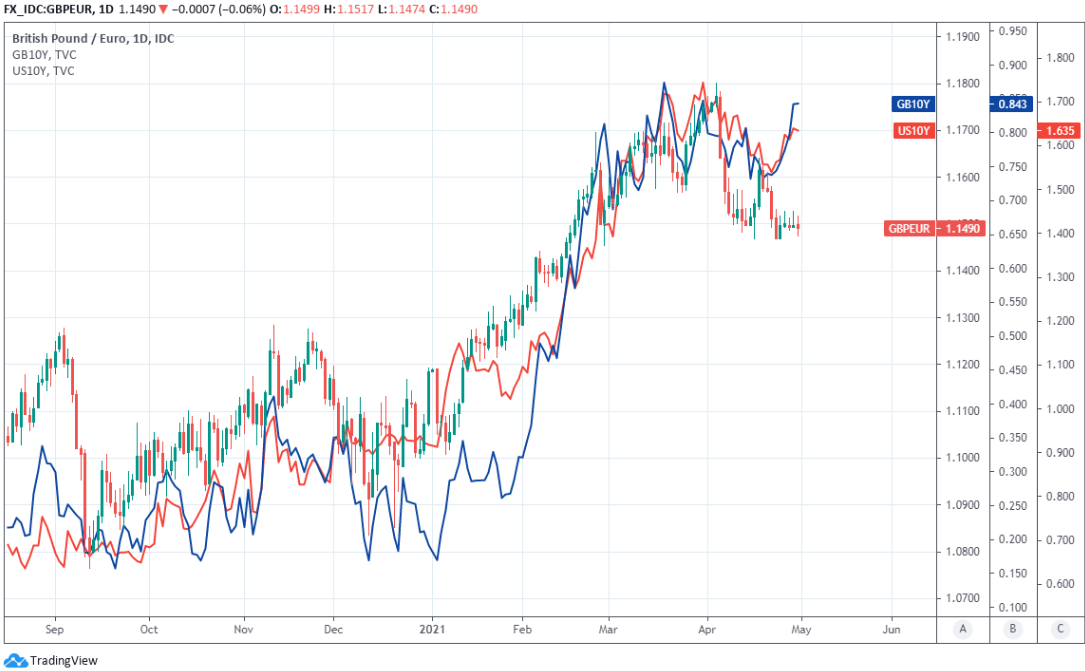Select the C scale button
This screenshot has width=1085, height=671.
(1060, 629)
